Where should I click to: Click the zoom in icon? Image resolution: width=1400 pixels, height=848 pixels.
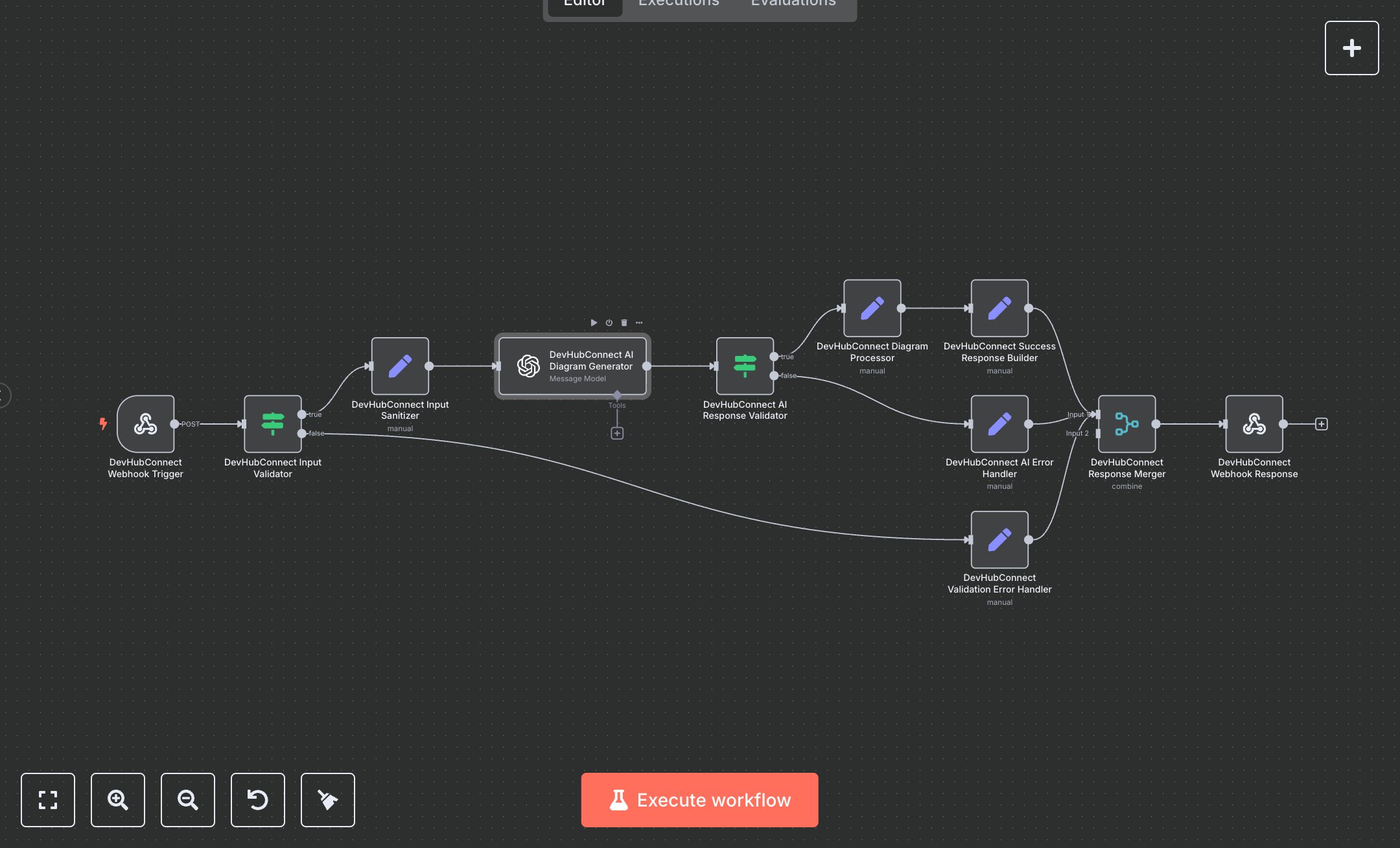[x=117, y=800]
